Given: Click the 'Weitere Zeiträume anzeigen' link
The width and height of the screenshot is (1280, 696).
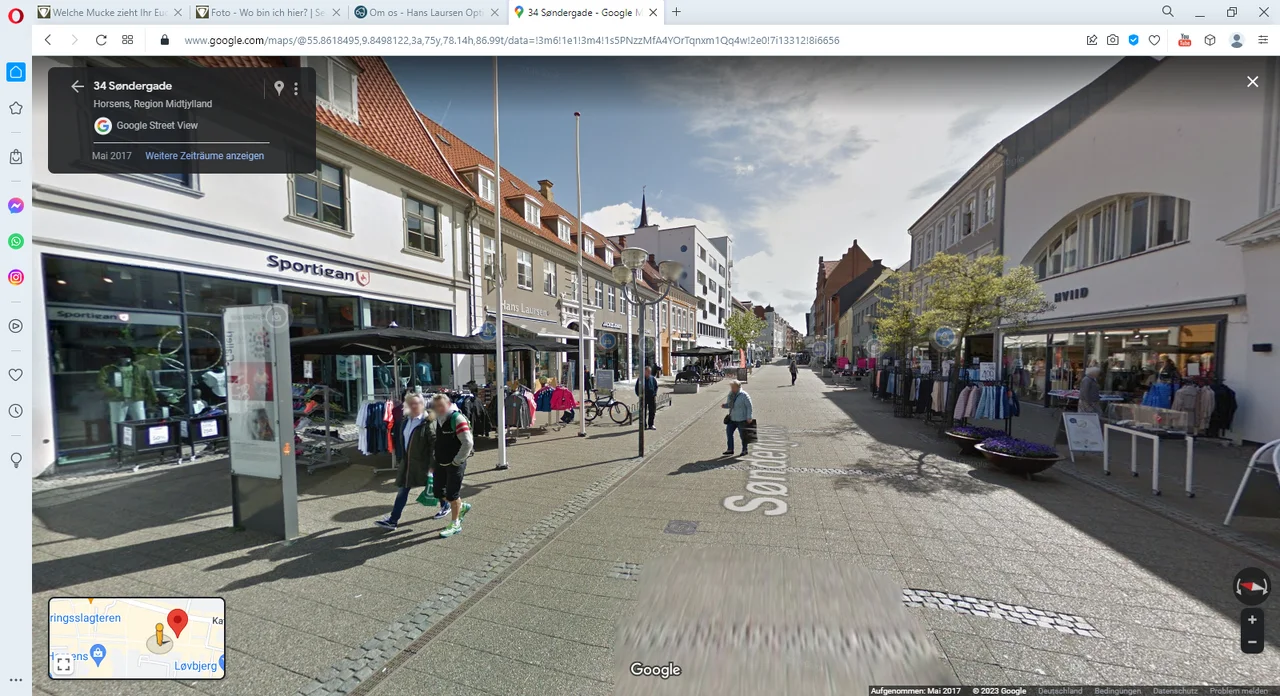Looking at the screenshot, I should (x=204, y=156).
